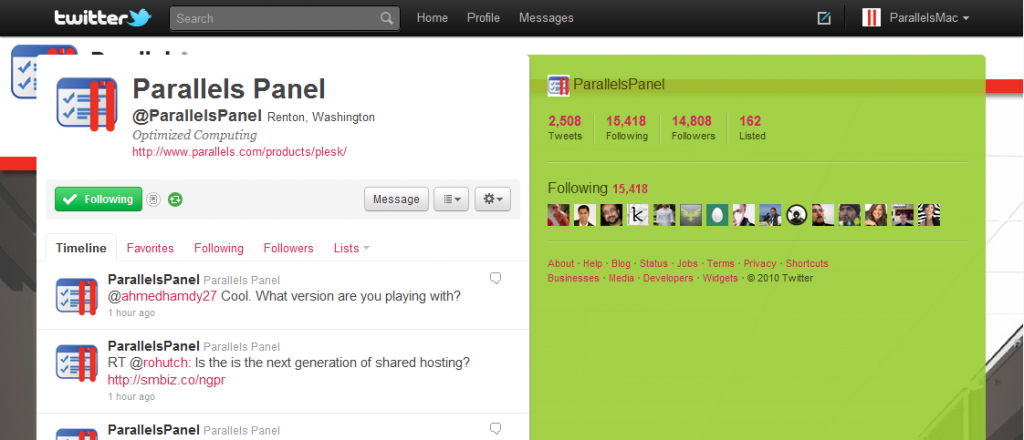The height and width of the screenshot is (440, 1024).
Task: Open the smbiz.co/ngpr link
Action: [x=167, y=379]
